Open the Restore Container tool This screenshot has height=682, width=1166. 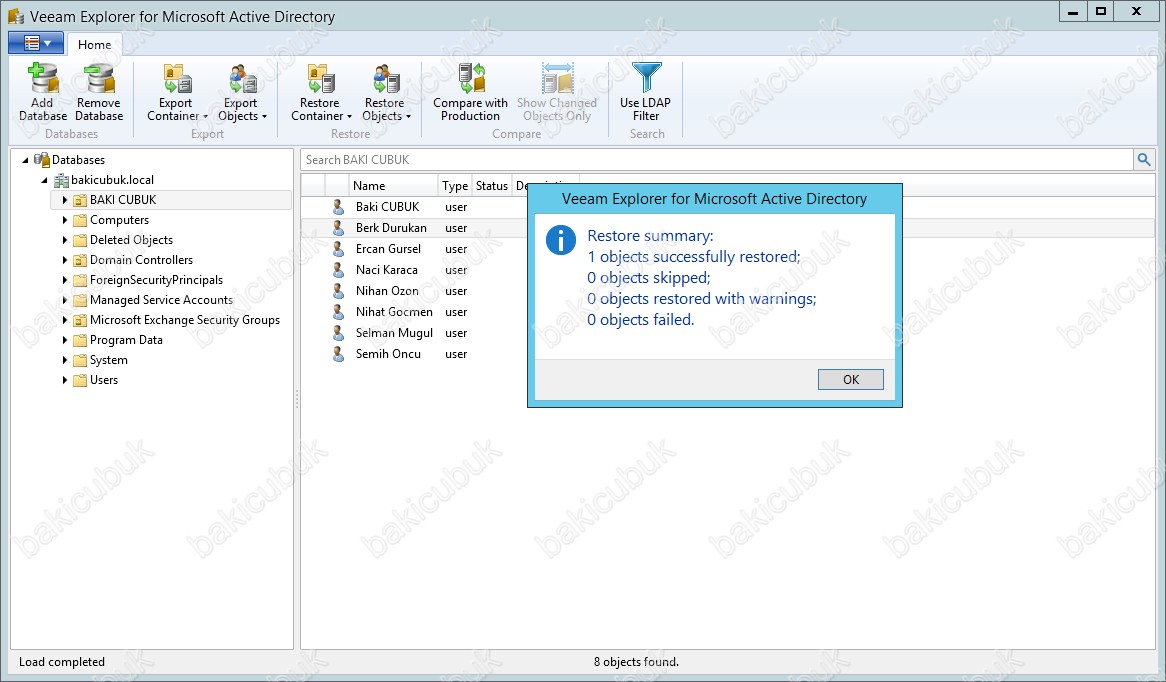click(321, 92)
